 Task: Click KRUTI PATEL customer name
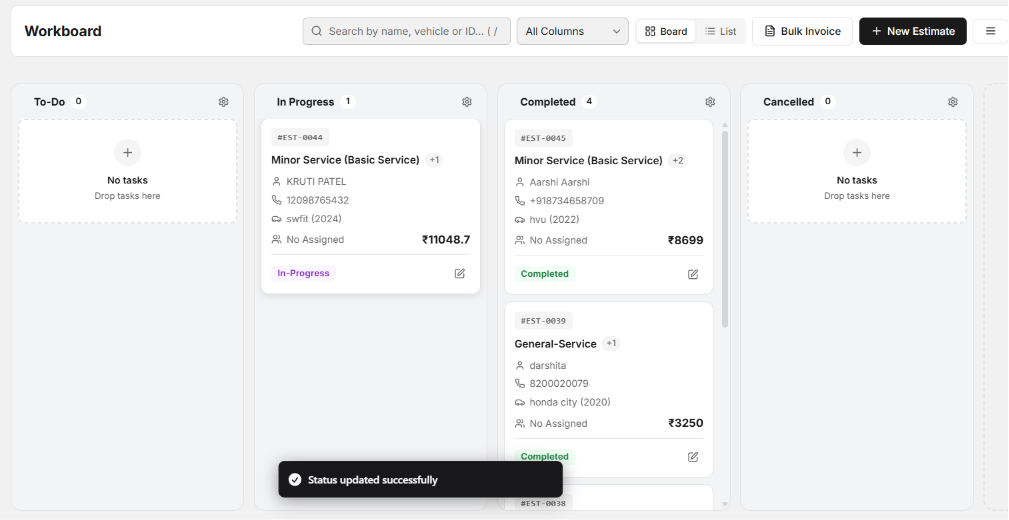pyautogui.click(x=316, y=181)
